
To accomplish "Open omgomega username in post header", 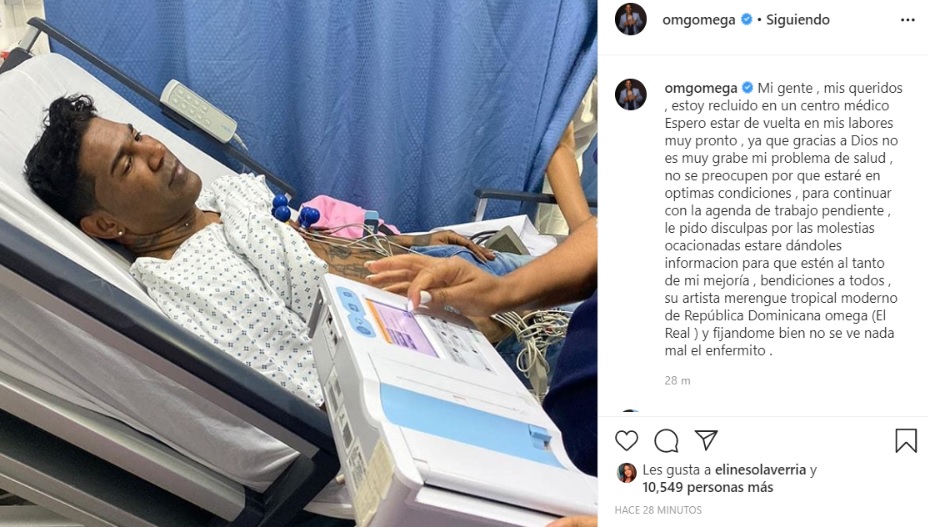I will click(698, 20).
